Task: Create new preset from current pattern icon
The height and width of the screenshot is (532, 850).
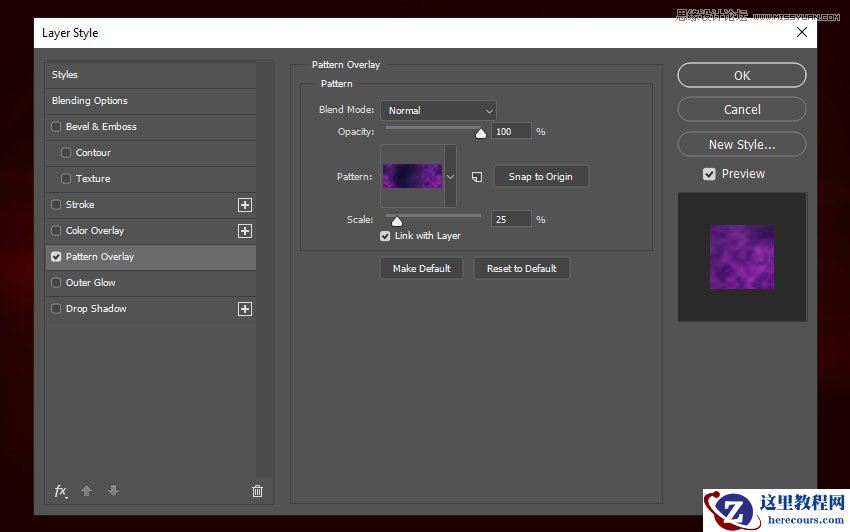Action: (477, 177)
